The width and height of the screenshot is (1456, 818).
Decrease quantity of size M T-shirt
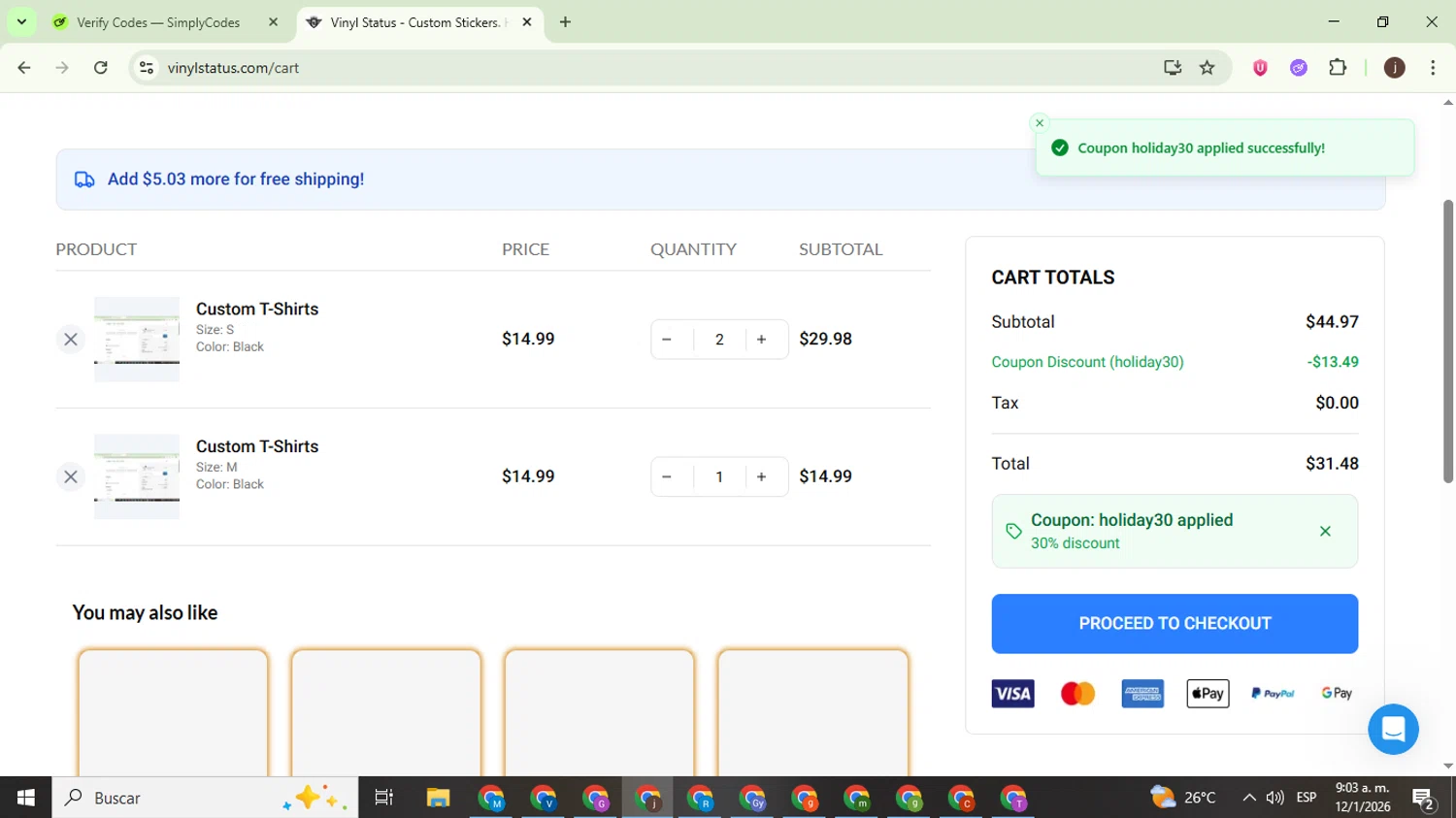(667, 476)
